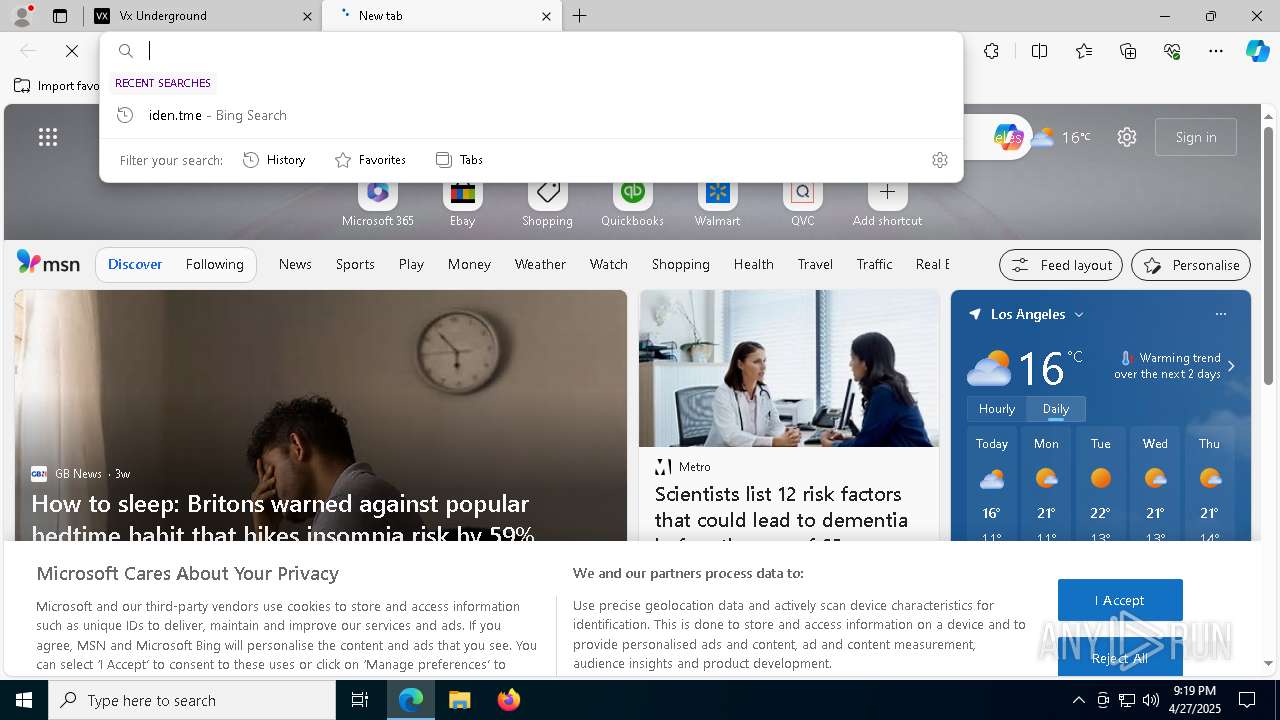Open the How to sleep article
The height and width of the screenshot is (720, 1280).
[x=283, y=518]
